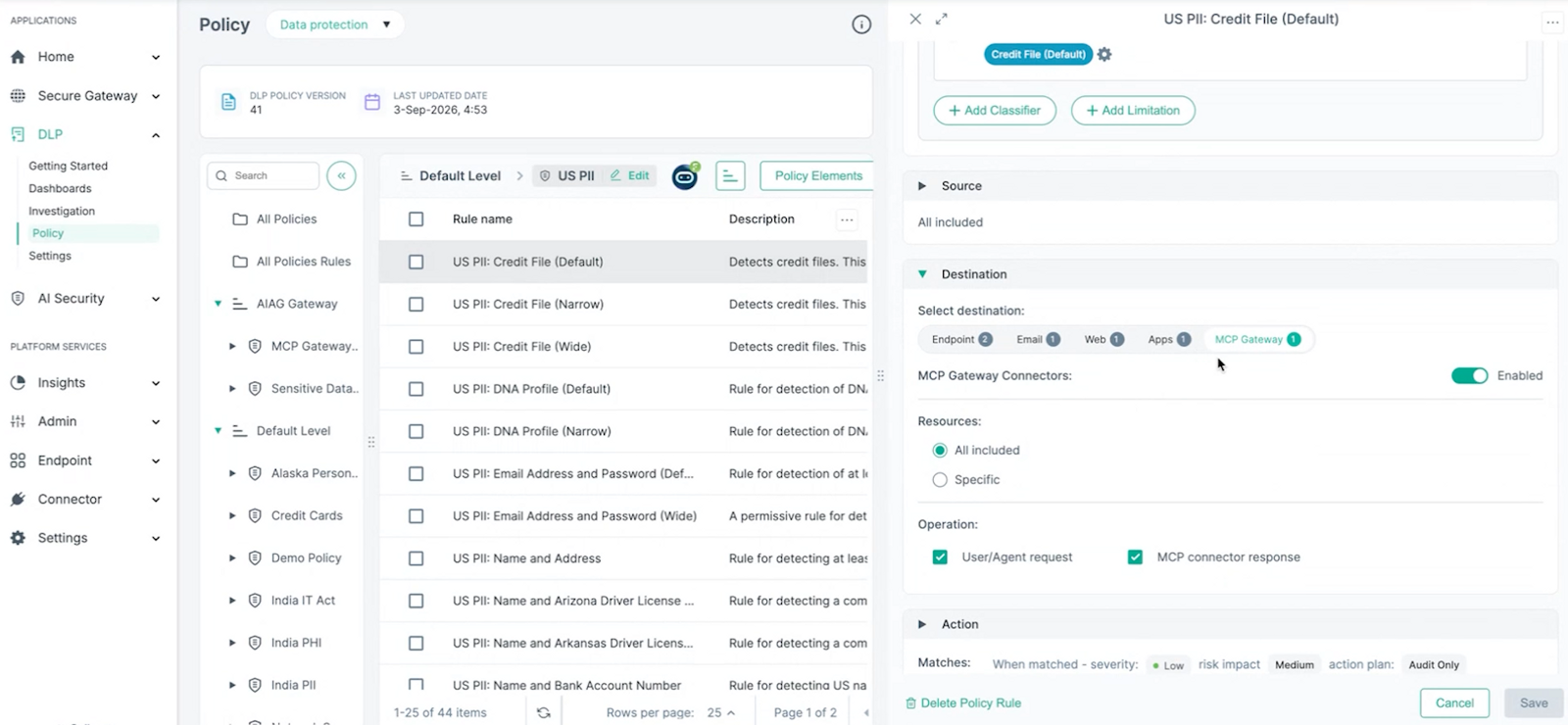This screenshot has height=725, width=1568.
Task: Collapse the policy tree with double-chevron button
Action: click(x=341, y=176)
